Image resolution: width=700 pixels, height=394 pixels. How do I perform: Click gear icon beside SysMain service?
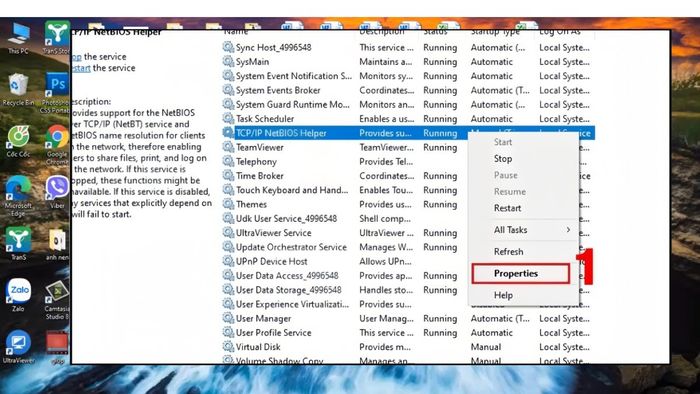click(x=228, y=62)
